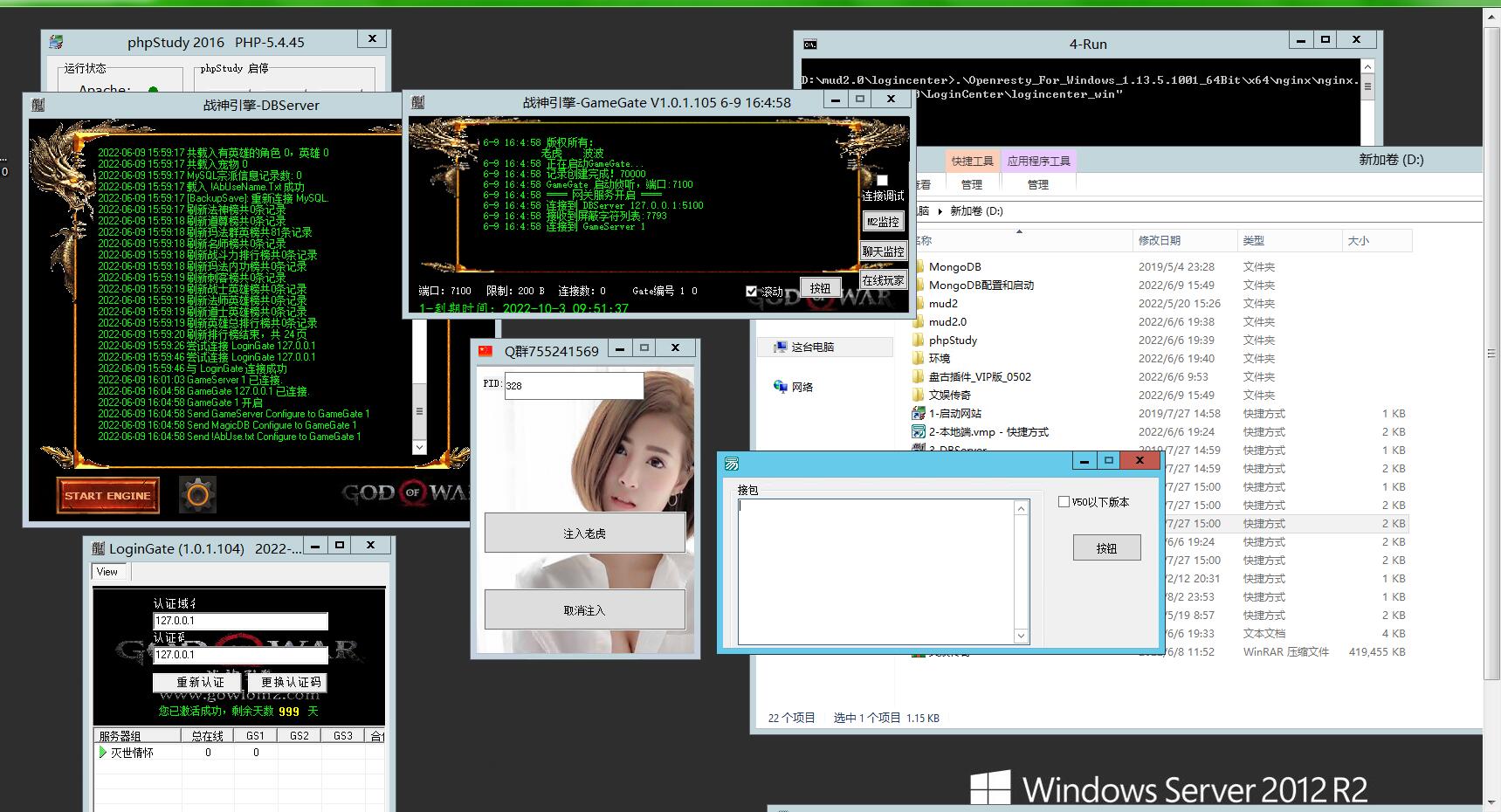1501x812 pixels.
Task: Click the mud2.0 folder icon
Action: [918, 322]
